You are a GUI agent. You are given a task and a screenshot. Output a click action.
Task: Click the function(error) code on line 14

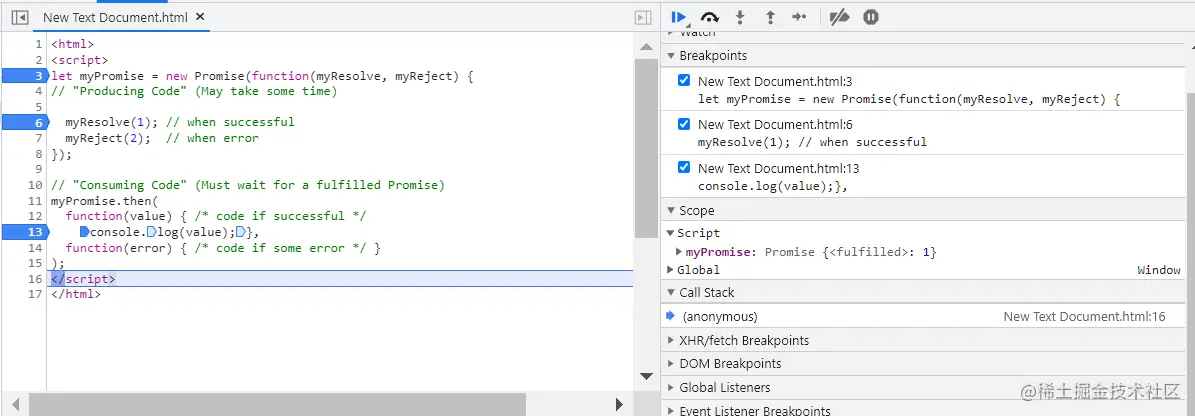pos(122,248)
